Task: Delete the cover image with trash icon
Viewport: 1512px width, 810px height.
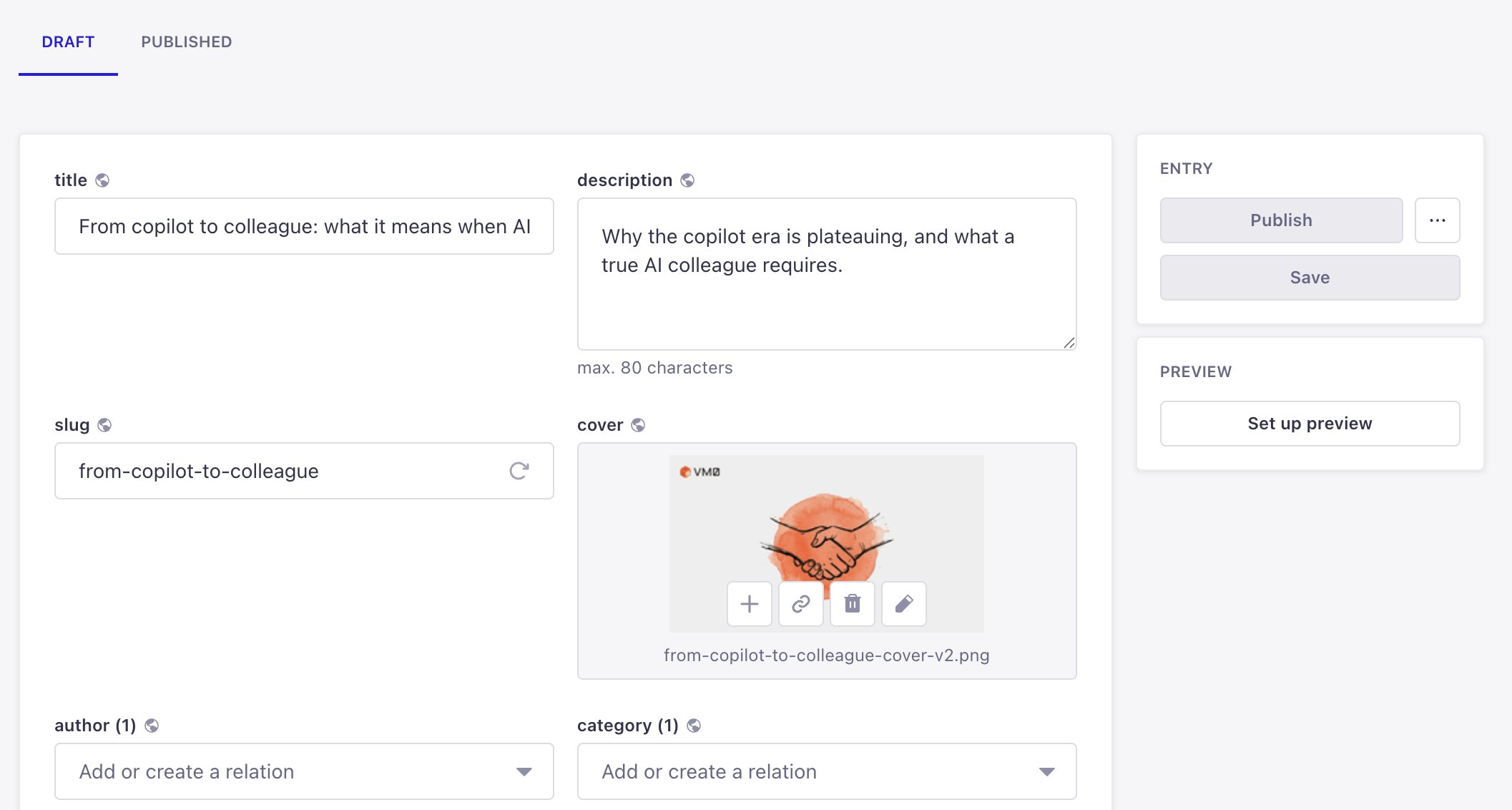Action: (853, 604)
